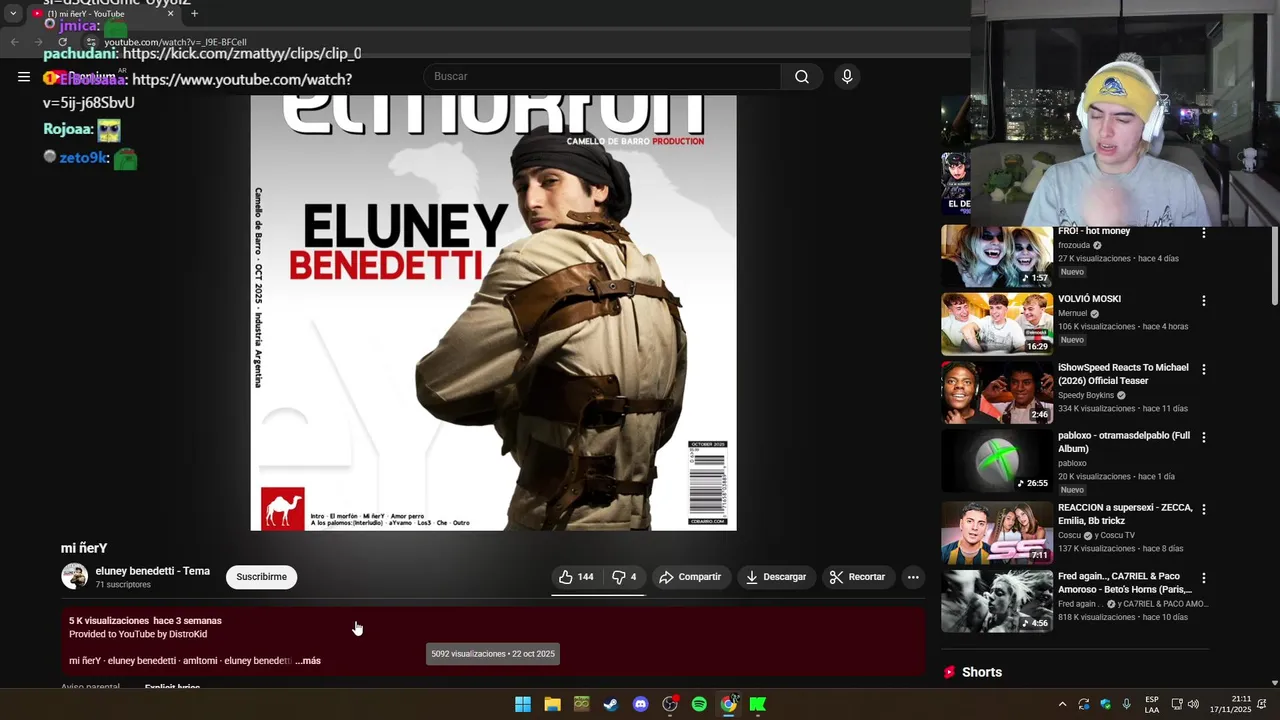Screen dimensions: 1280x720
Task: Open FRO! - hot money thumbnail
Action: pyautogui.click(x=997, y=256)
